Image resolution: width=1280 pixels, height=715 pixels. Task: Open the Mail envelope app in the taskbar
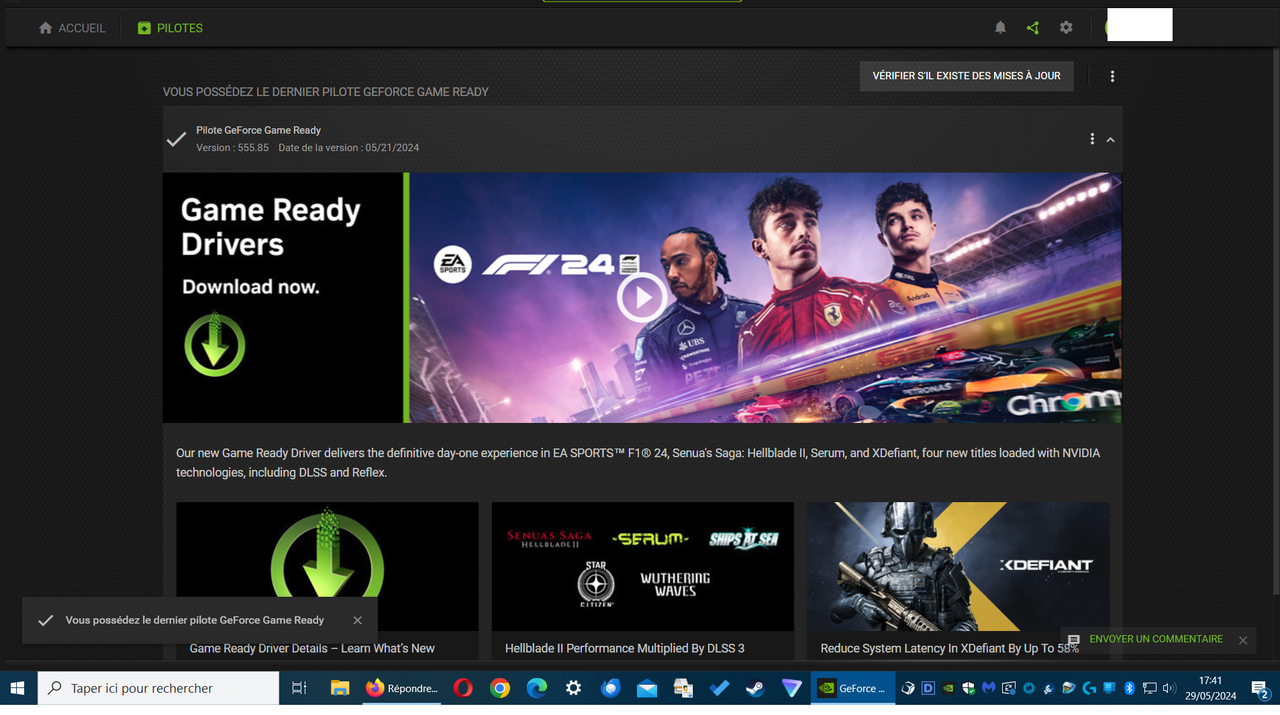tap(646, 688)
